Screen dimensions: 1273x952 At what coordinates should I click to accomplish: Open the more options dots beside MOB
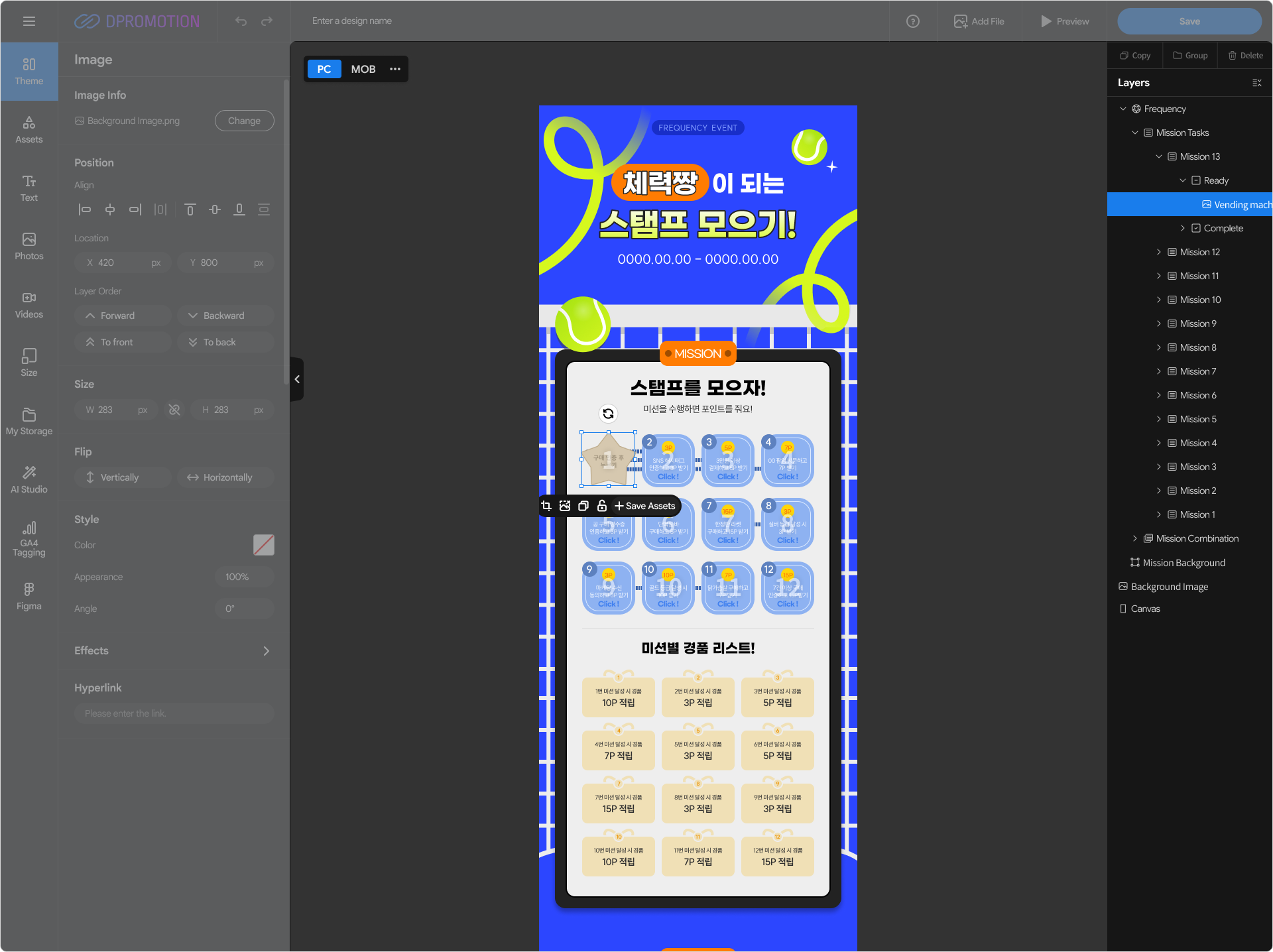[395, 69]
